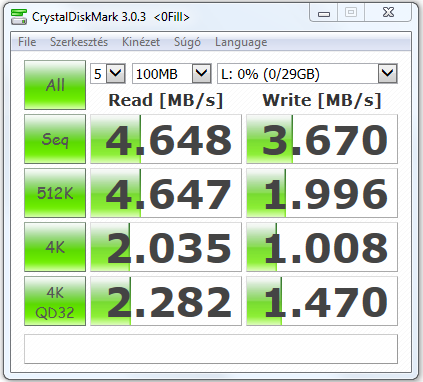Image resolution: width=423 pixels, height=382 pixels.
Task: Select the 4K QD32 write result 1.470
Action: click(x=322, y=301)
